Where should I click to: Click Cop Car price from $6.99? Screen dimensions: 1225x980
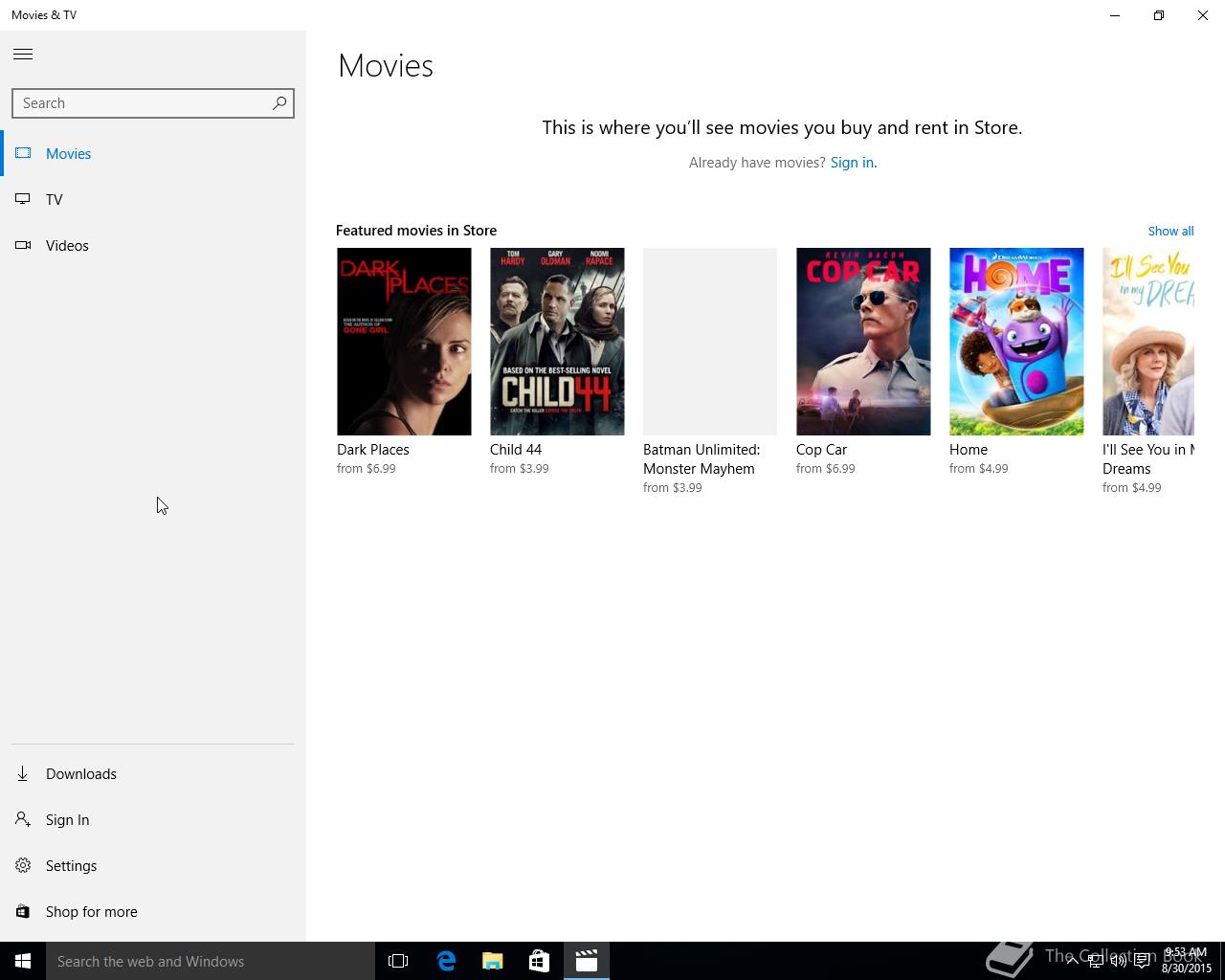[x=826, y=469]
